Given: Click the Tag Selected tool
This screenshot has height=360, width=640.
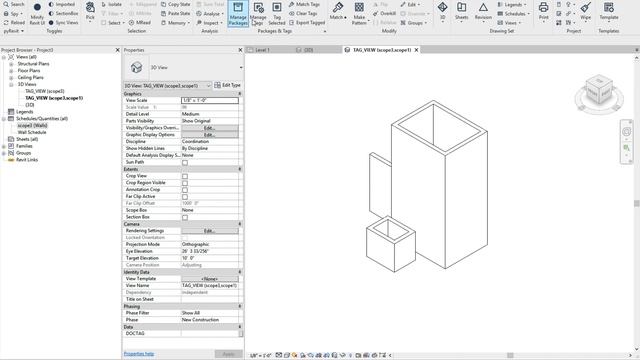Looking at the screenshot, I should pos(277,13).
